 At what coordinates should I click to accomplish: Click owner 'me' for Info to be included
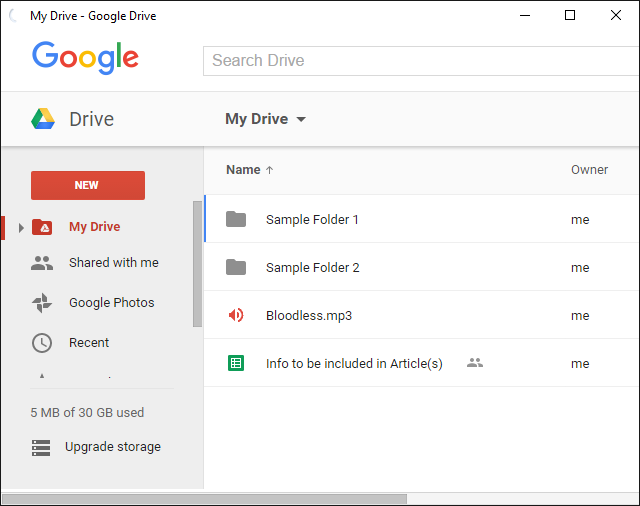(x=580, y=364)
